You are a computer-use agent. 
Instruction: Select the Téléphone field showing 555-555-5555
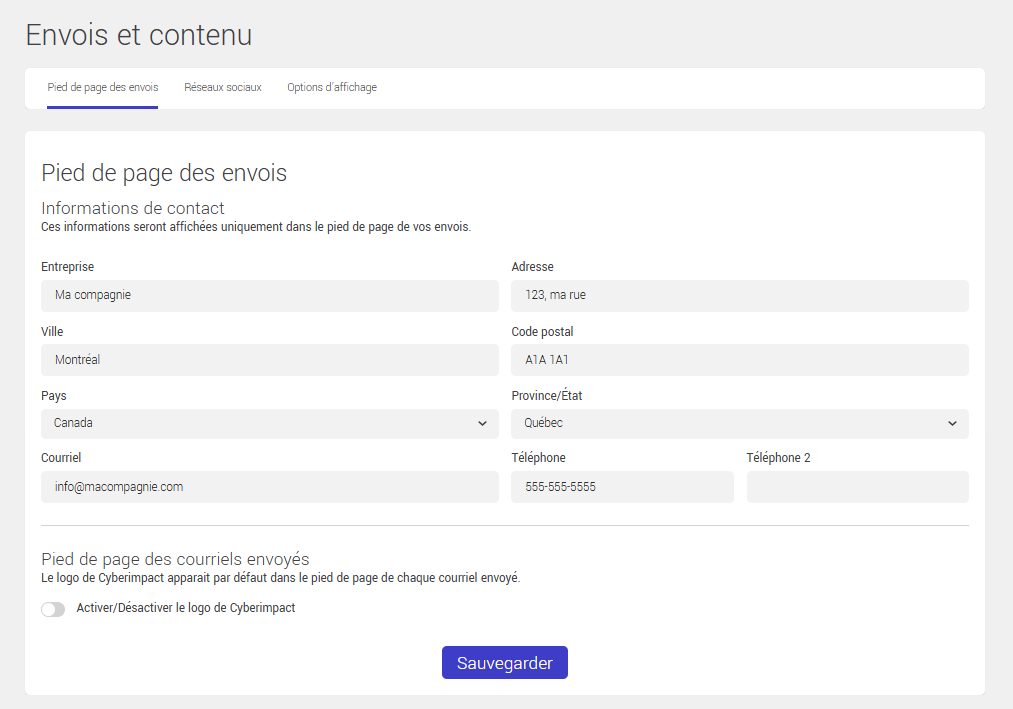622,486
